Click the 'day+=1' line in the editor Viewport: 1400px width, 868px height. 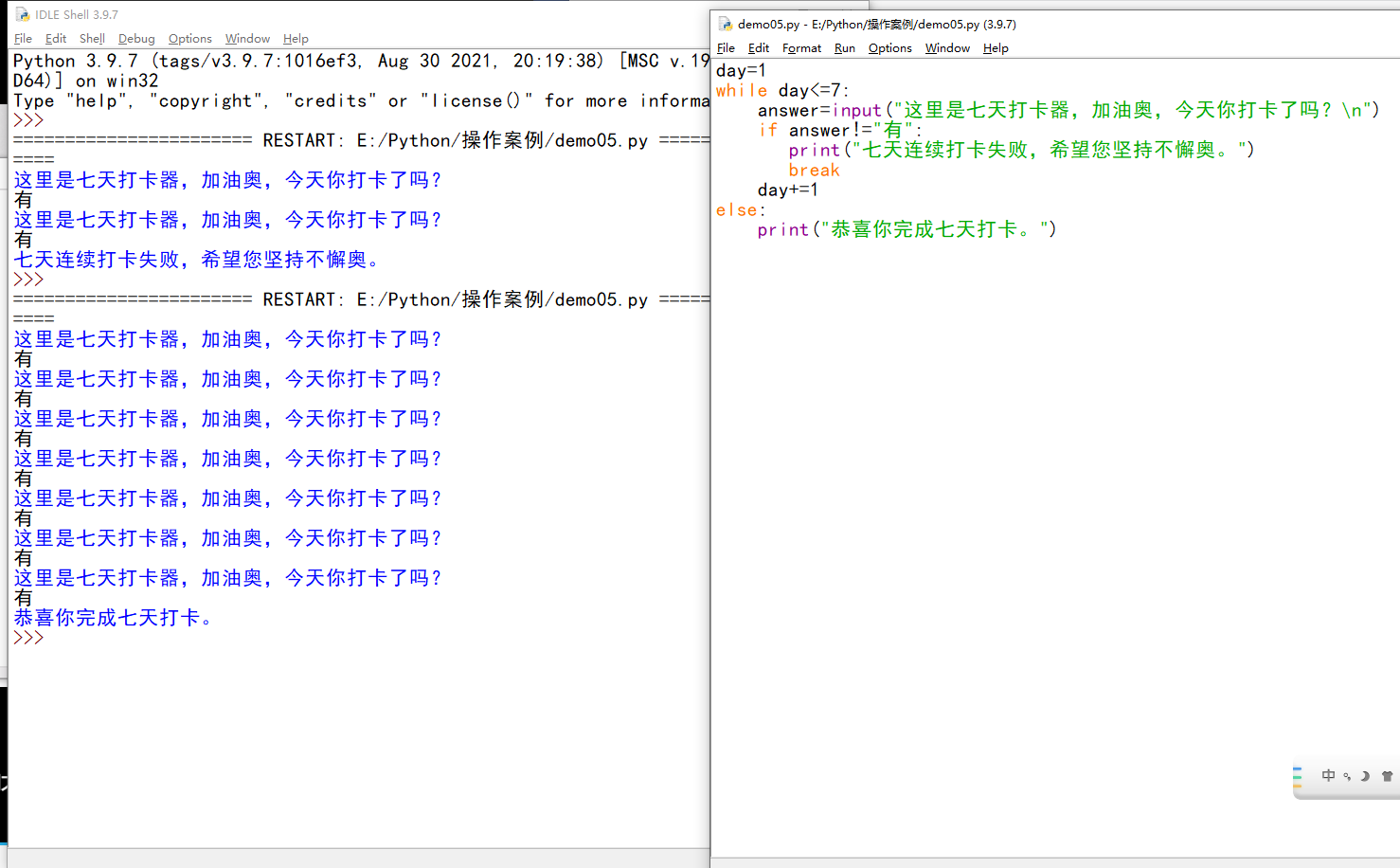pos(787,190)
